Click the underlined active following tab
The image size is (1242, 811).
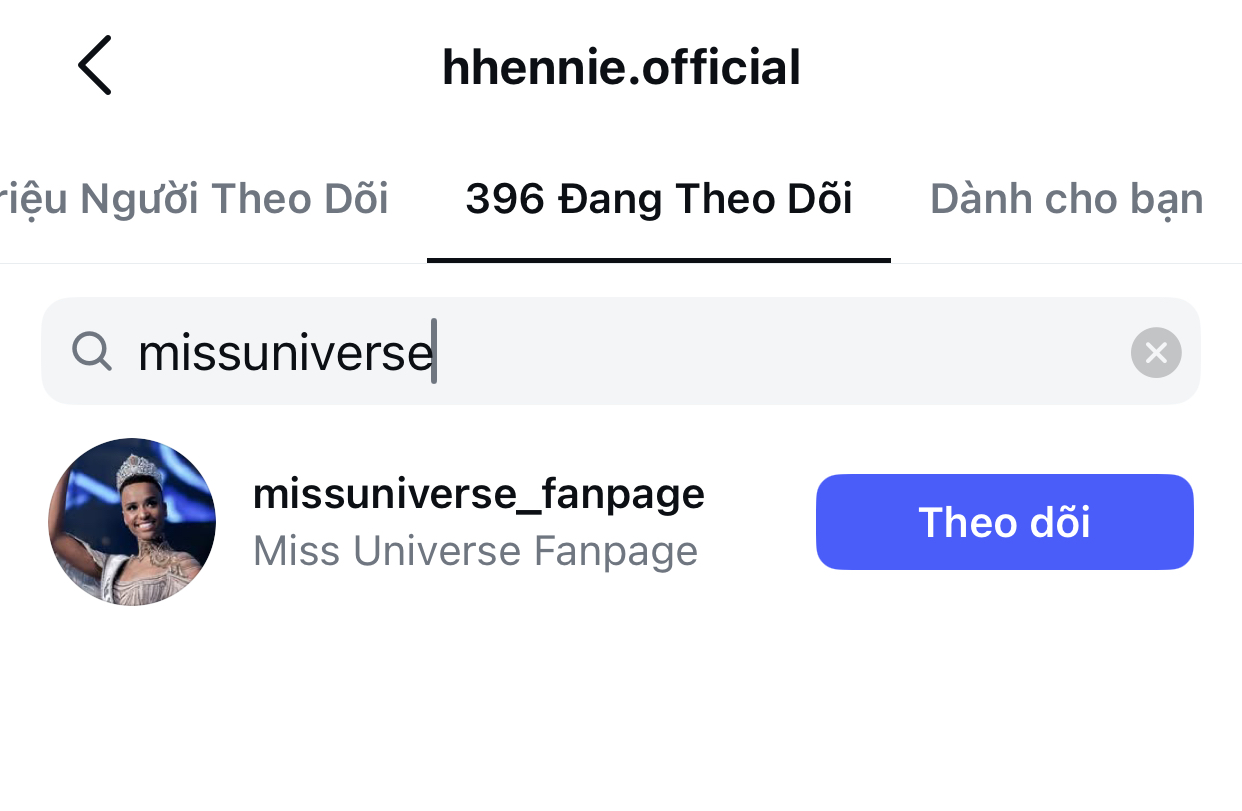click(x=658, y=199)
